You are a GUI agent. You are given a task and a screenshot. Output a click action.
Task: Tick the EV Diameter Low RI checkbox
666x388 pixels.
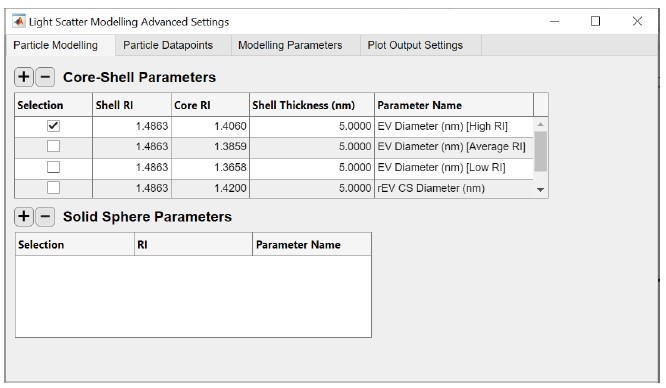click(54, 167)
